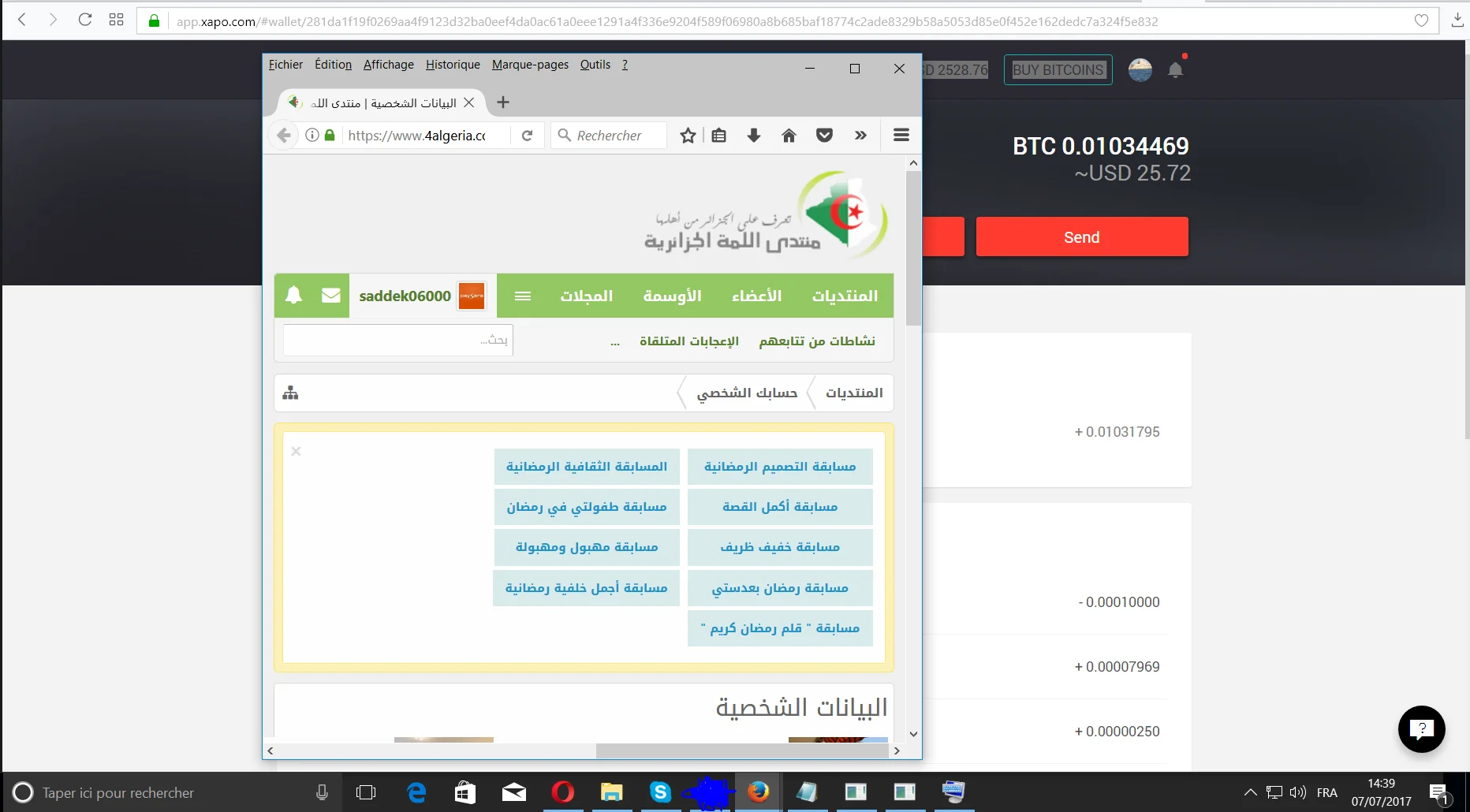Toggle the page information panel icon
This screenshot has width=1470, height=812.
[312, 135]
